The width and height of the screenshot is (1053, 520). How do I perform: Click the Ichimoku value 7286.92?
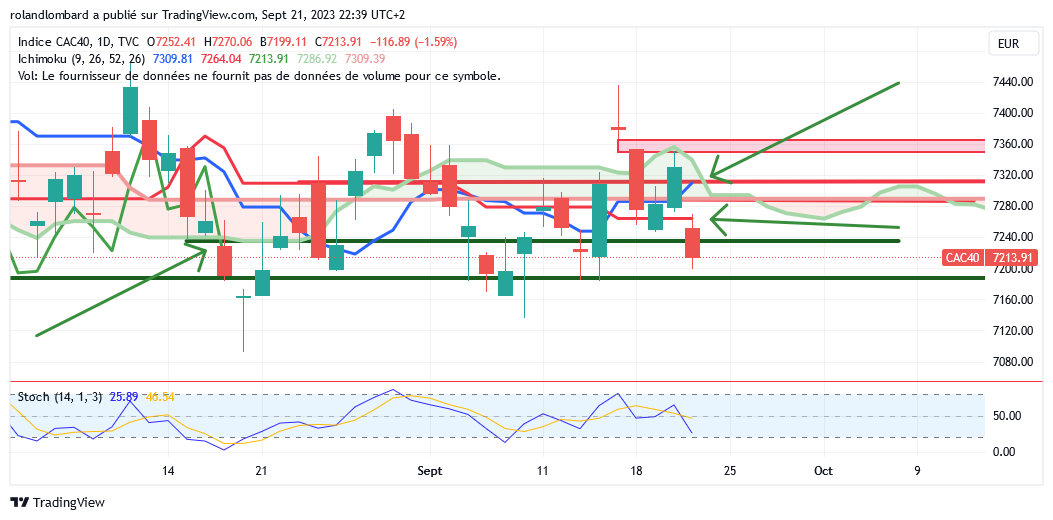(x=317, y=59)
